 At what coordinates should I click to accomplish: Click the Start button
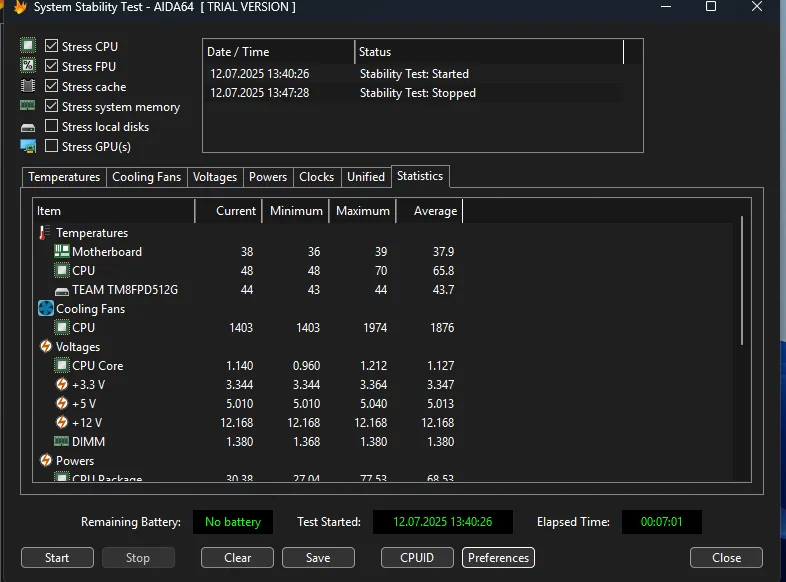point(57,557)
